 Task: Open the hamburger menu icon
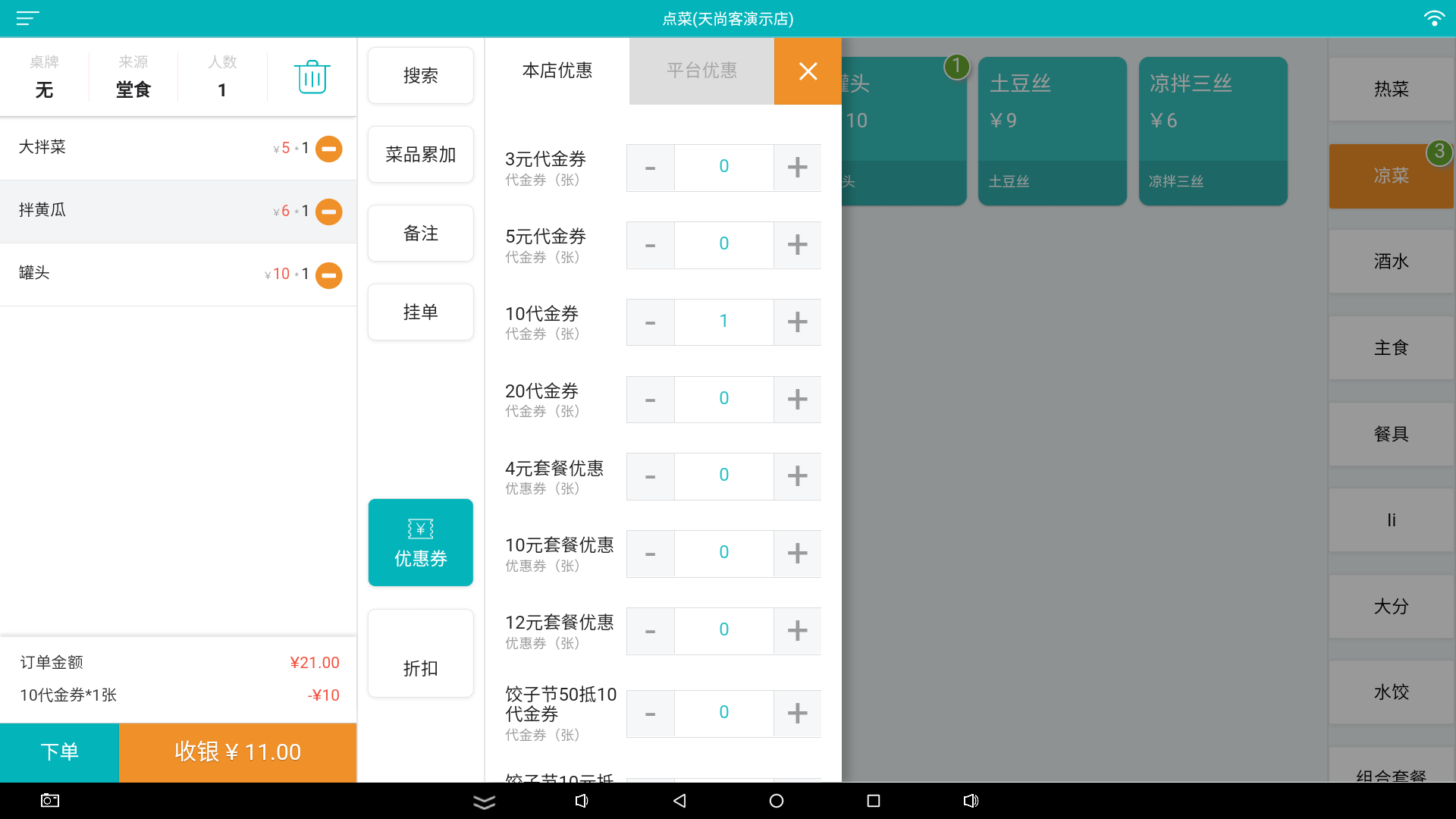pyautogui.click(x=27, y=18)
